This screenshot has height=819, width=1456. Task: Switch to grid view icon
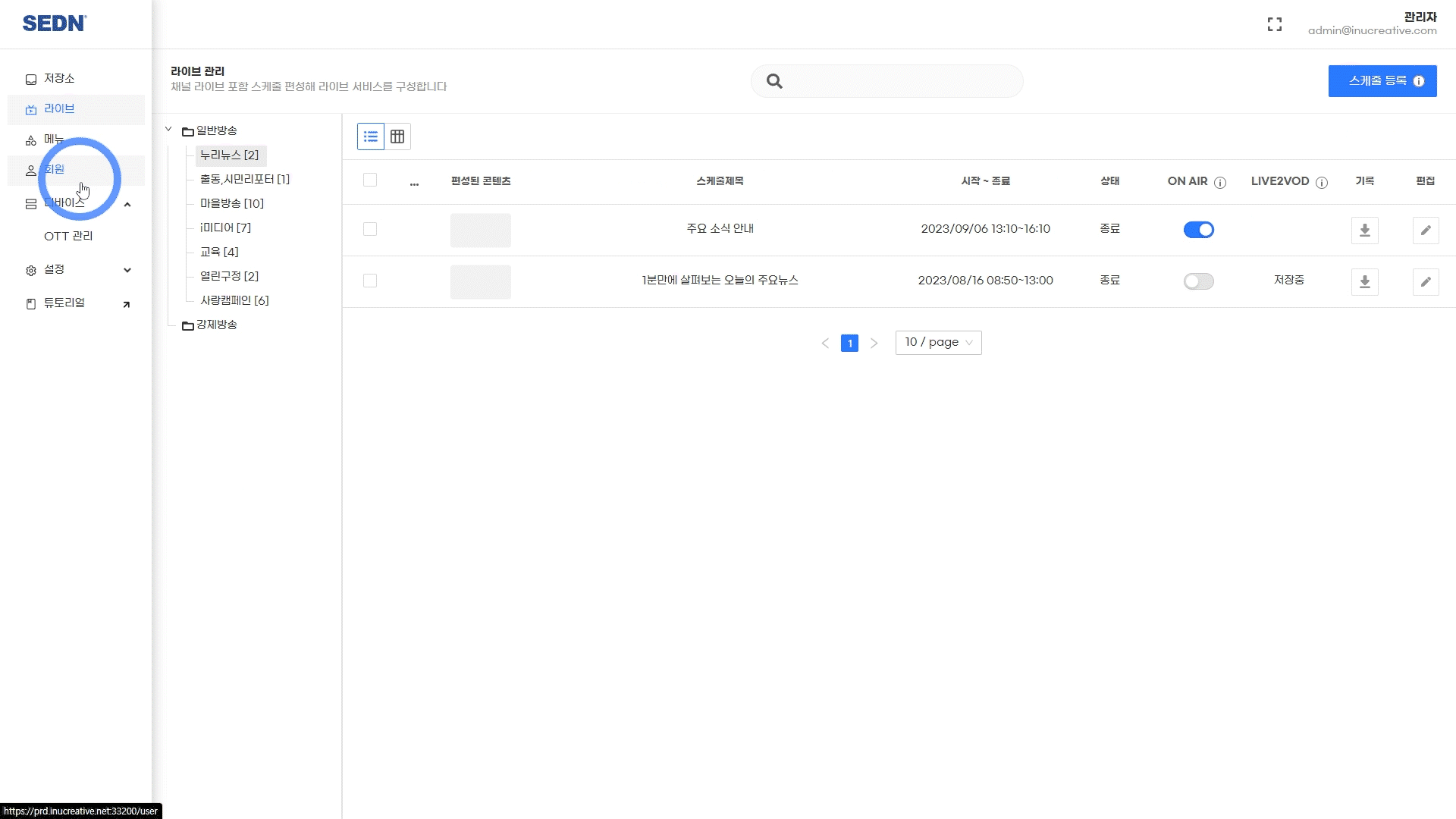coord(397,136)
